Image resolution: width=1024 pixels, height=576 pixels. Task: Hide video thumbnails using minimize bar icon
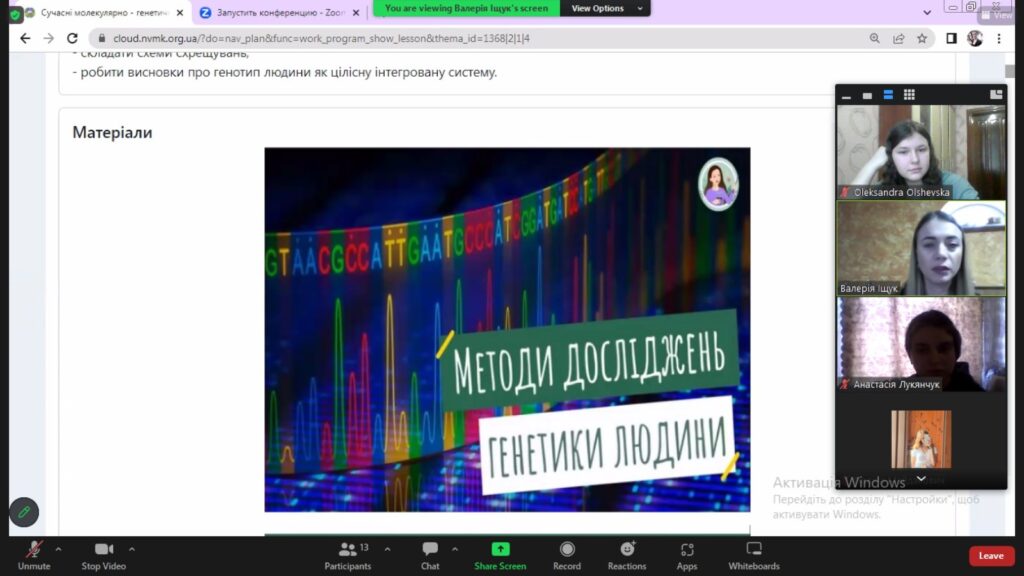point(847,96)
